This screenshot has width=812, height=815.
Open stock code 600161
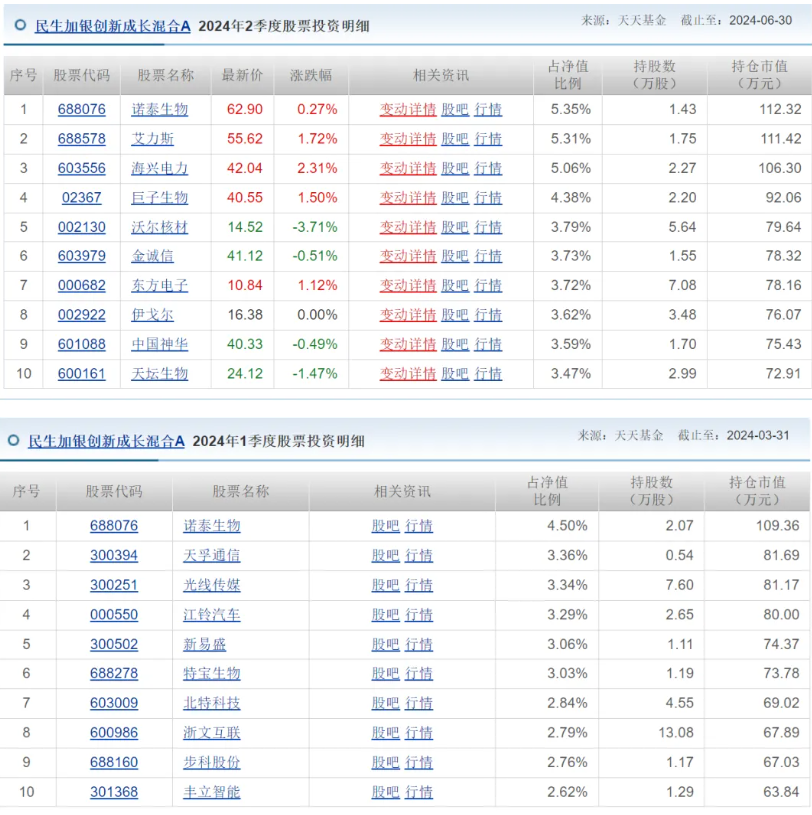[x=82, y=374]
